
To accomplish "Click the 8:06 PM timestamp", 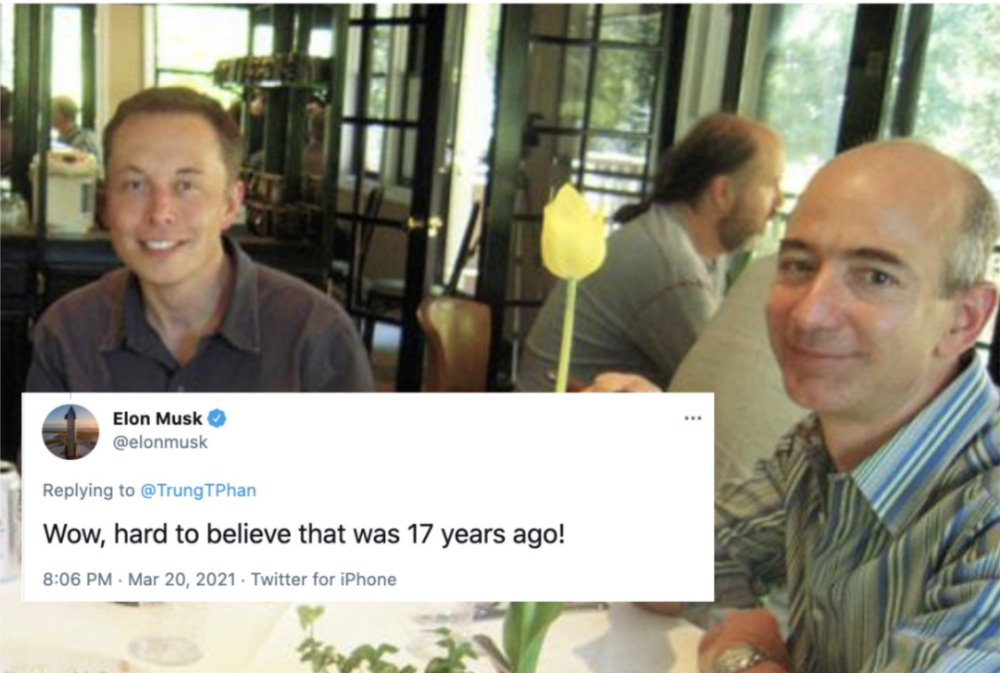I will point(77,579).
